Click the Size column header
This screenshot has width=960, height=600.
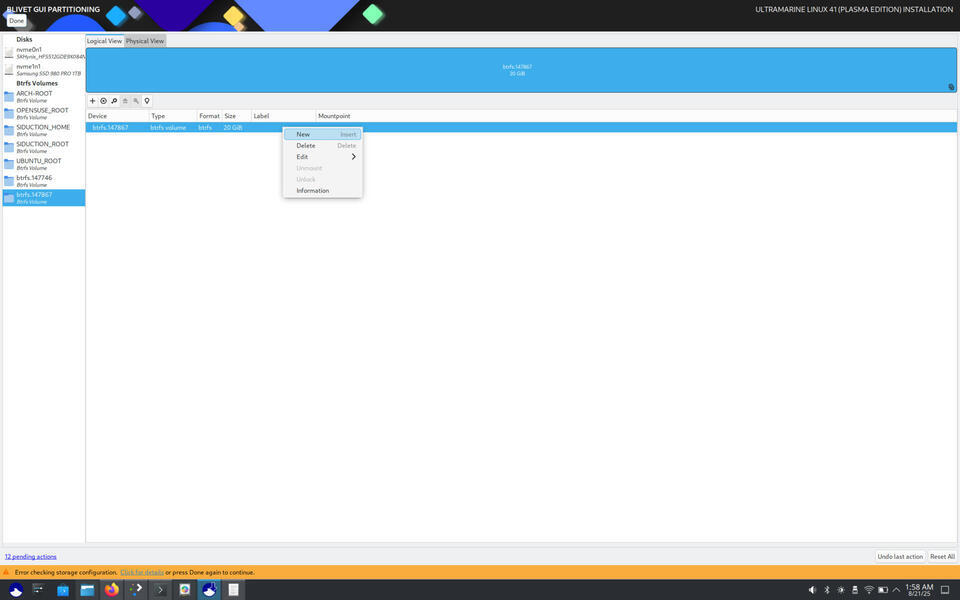pyautogui.click(x=236, y=116)
